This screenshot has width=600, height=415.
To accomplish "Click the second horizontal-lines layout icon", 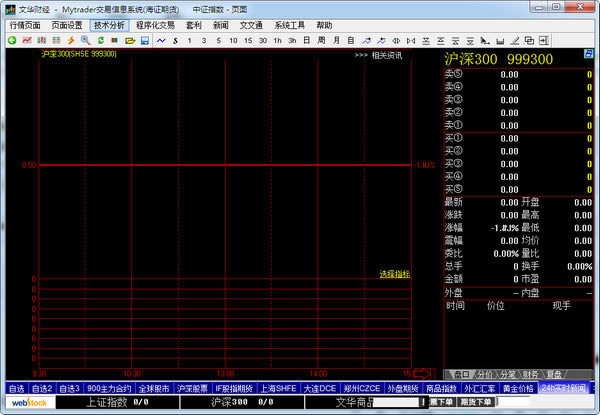I will [x=441, y=40].
